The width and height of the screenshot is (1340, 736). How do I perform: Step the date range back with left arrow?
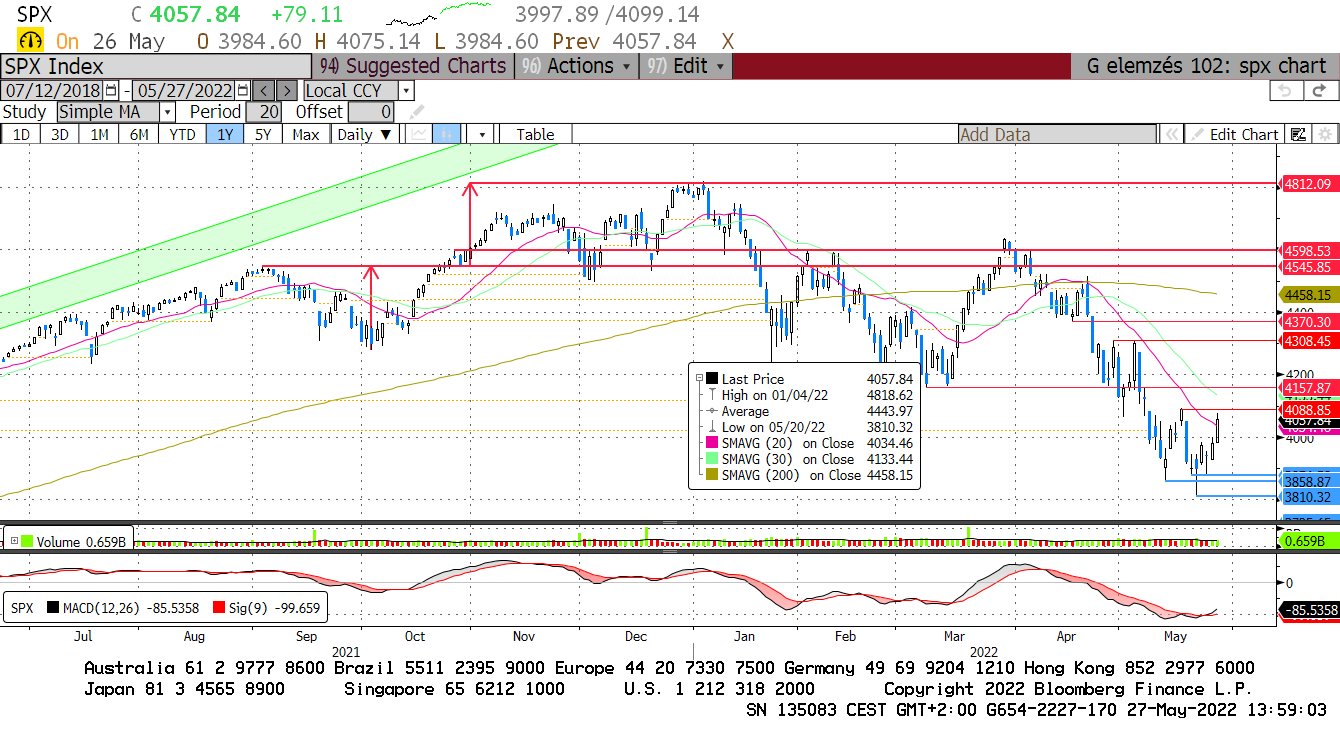pyautogui.click(x=263, y=90)
